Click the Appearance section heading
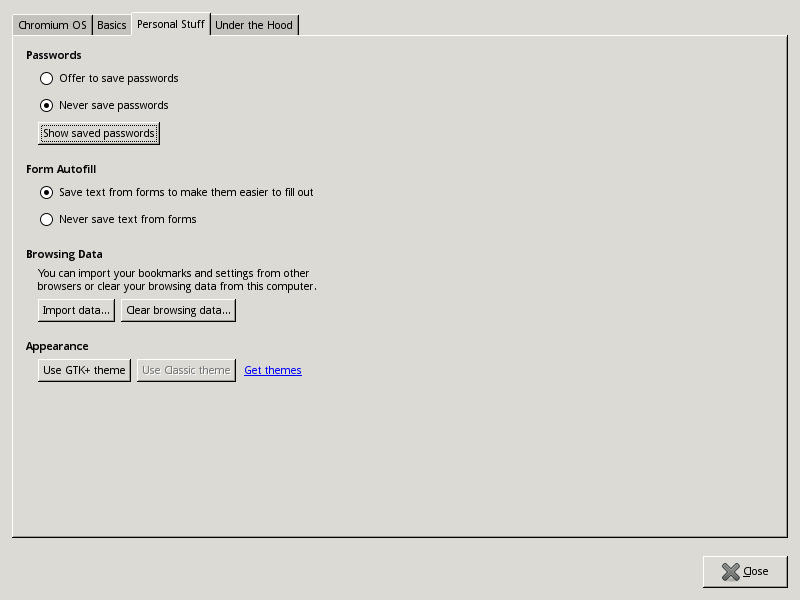The width and height of the screenshot is (800, 600). [57, 346]
